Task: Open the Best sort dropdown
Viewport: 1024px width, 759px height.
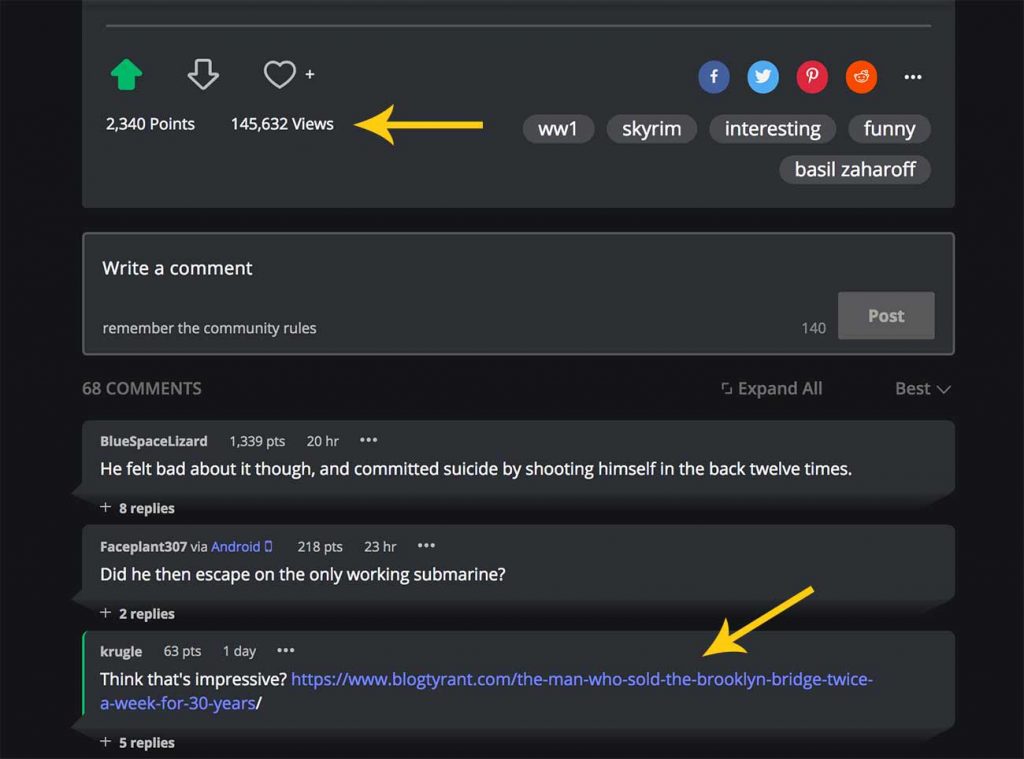Action: [922, 389]
